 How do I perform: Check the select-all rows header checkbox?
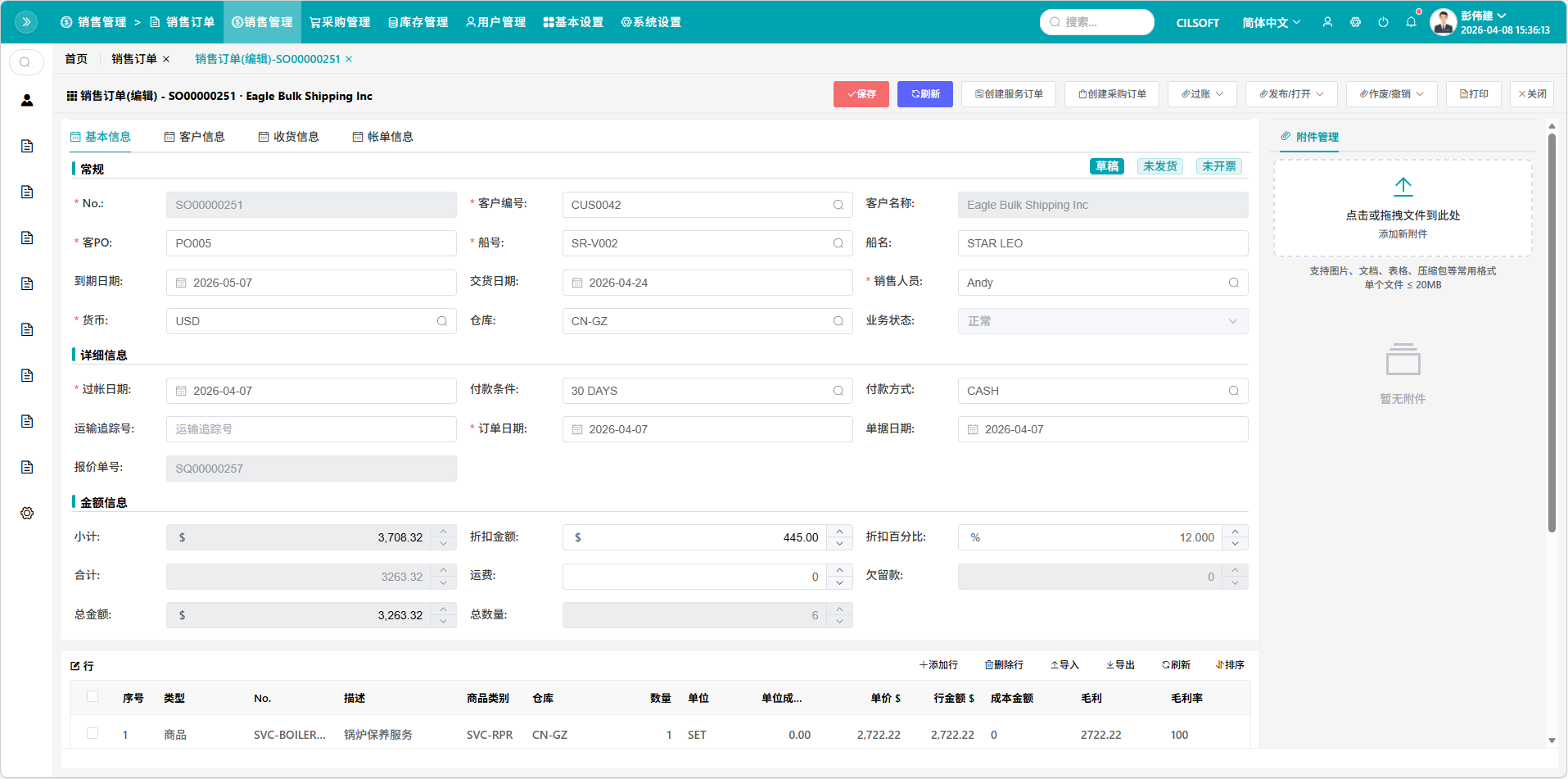93,697
